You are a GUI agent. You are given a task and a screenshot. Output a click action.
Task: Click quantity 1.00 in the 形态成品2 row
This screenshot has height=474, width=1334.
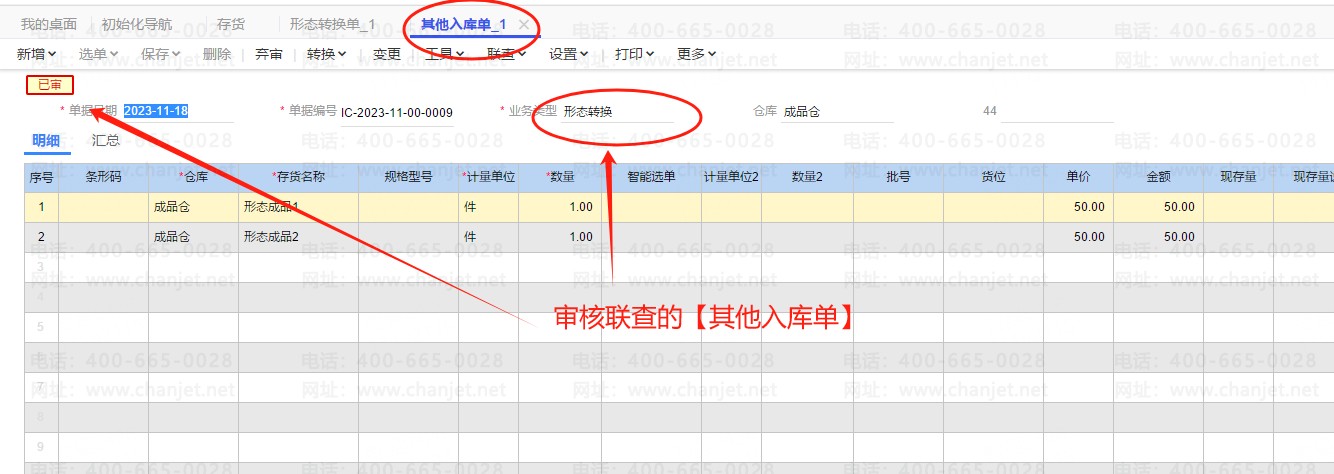tap(560, 237)
